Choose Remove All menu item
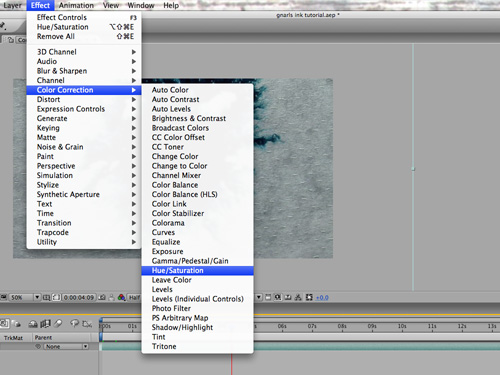This screenshot has height=375, width=500. (84, 36)
